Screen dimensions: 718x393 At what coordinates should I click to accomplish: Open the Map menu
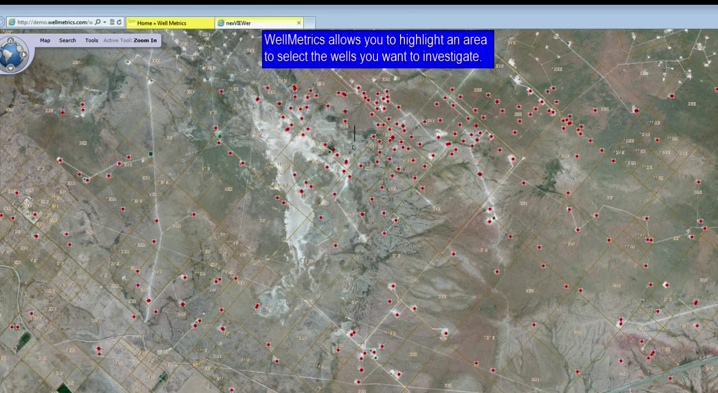point(45,40)
